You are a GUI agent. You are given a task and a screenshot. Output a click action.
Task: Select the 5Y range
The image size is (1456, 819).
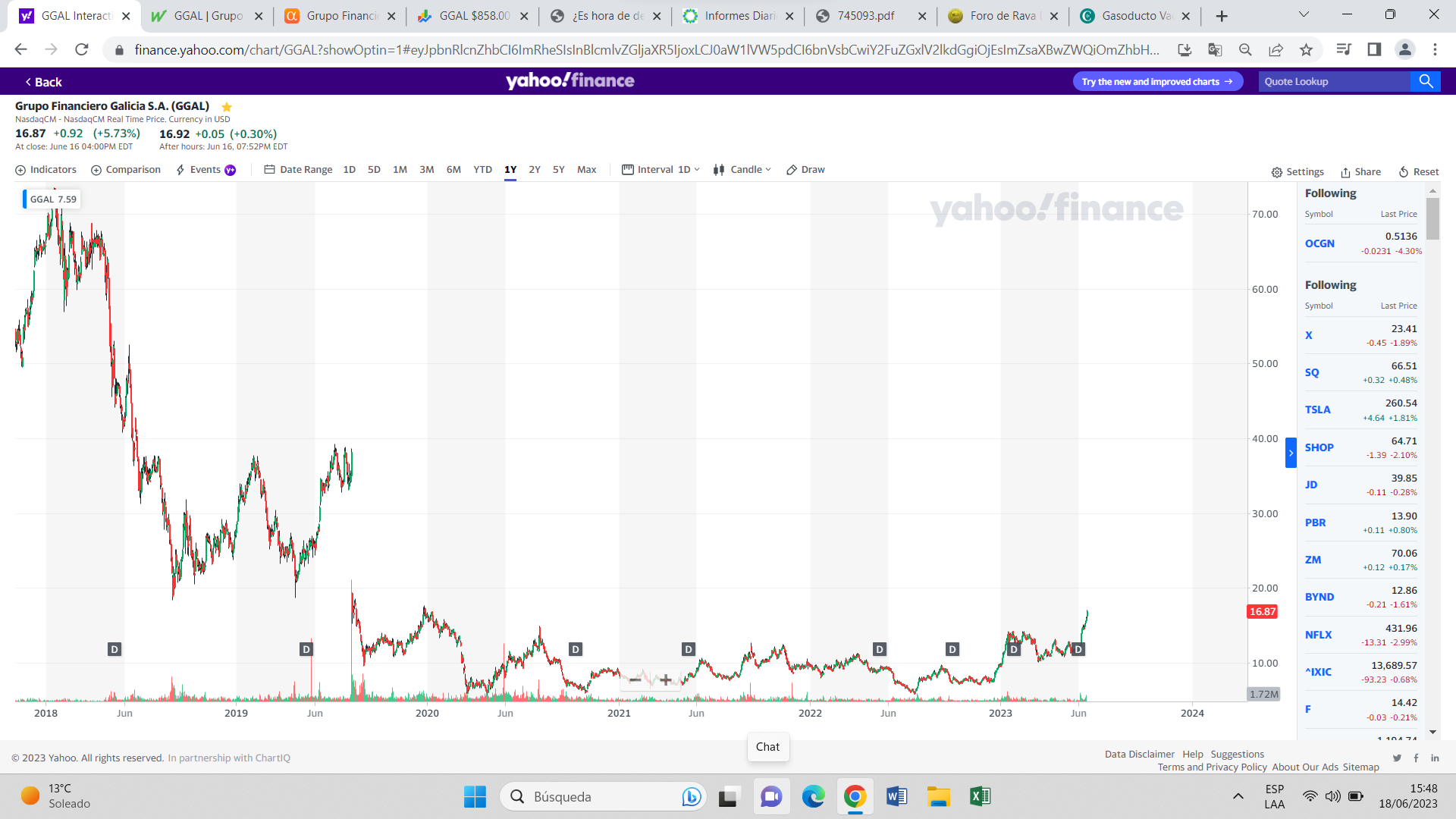coord(559,170)
